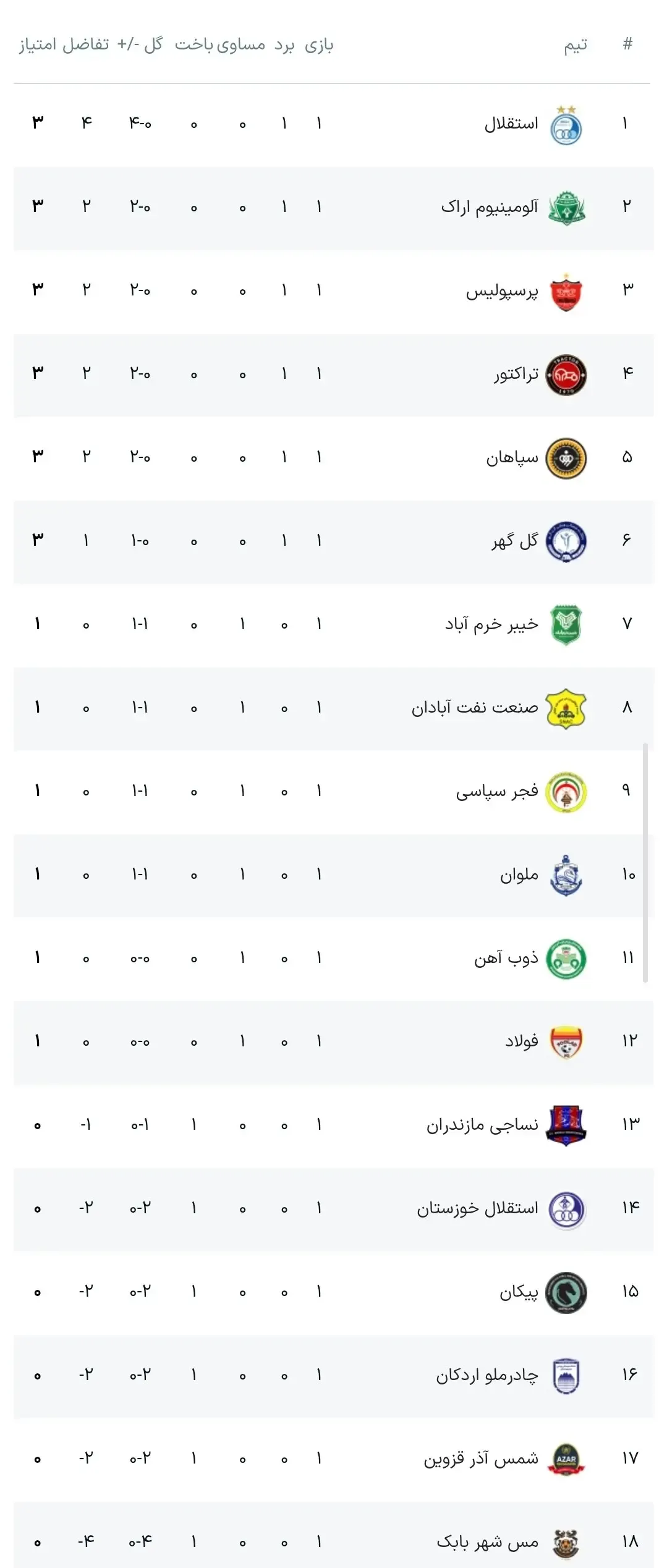This screenshot has width=667, height=1568.
Task: Click the Esteghlal club logo
Action: coord(566,125)
